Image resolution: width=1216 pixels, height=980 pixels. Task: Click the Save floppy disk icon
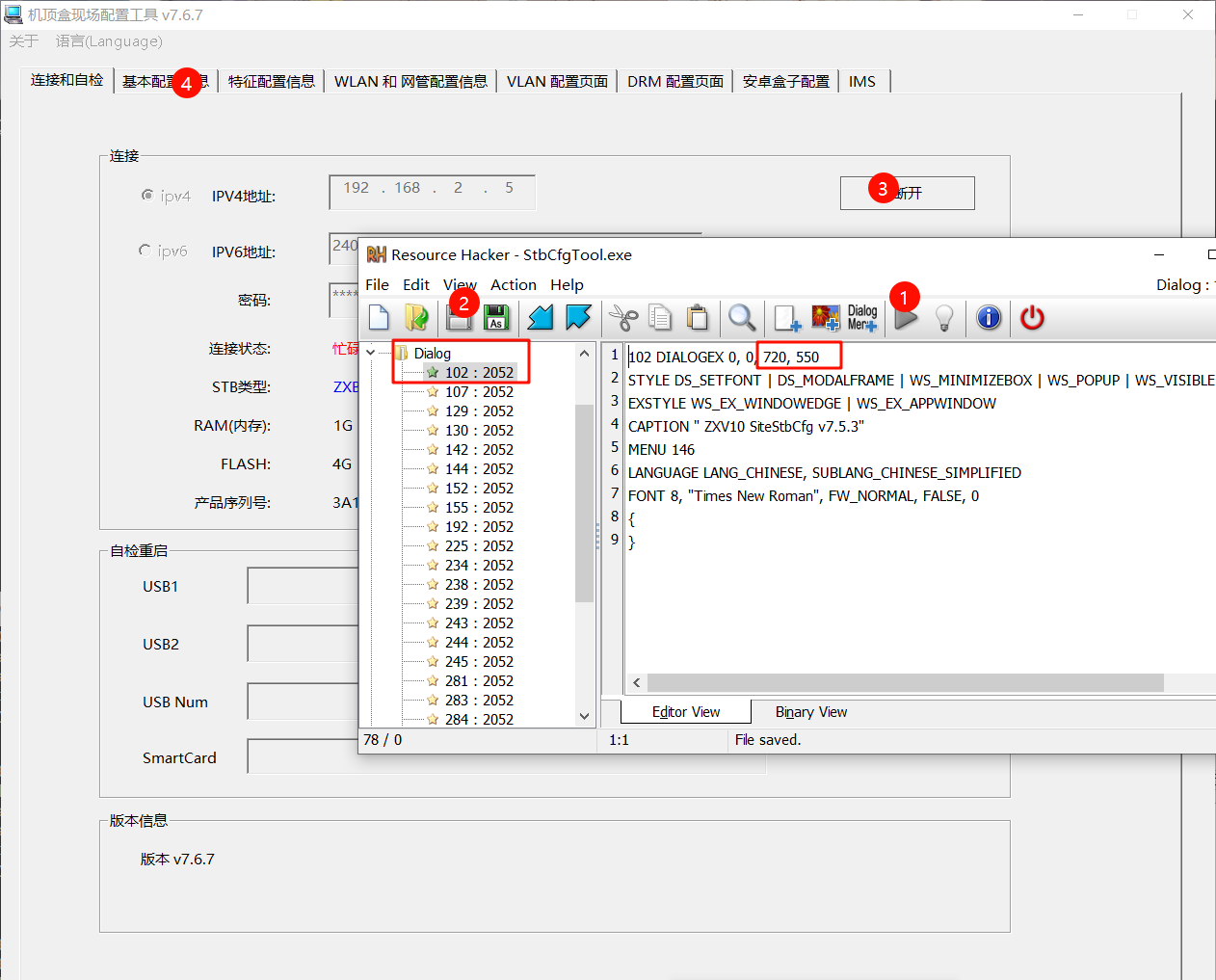pos(460,317)
